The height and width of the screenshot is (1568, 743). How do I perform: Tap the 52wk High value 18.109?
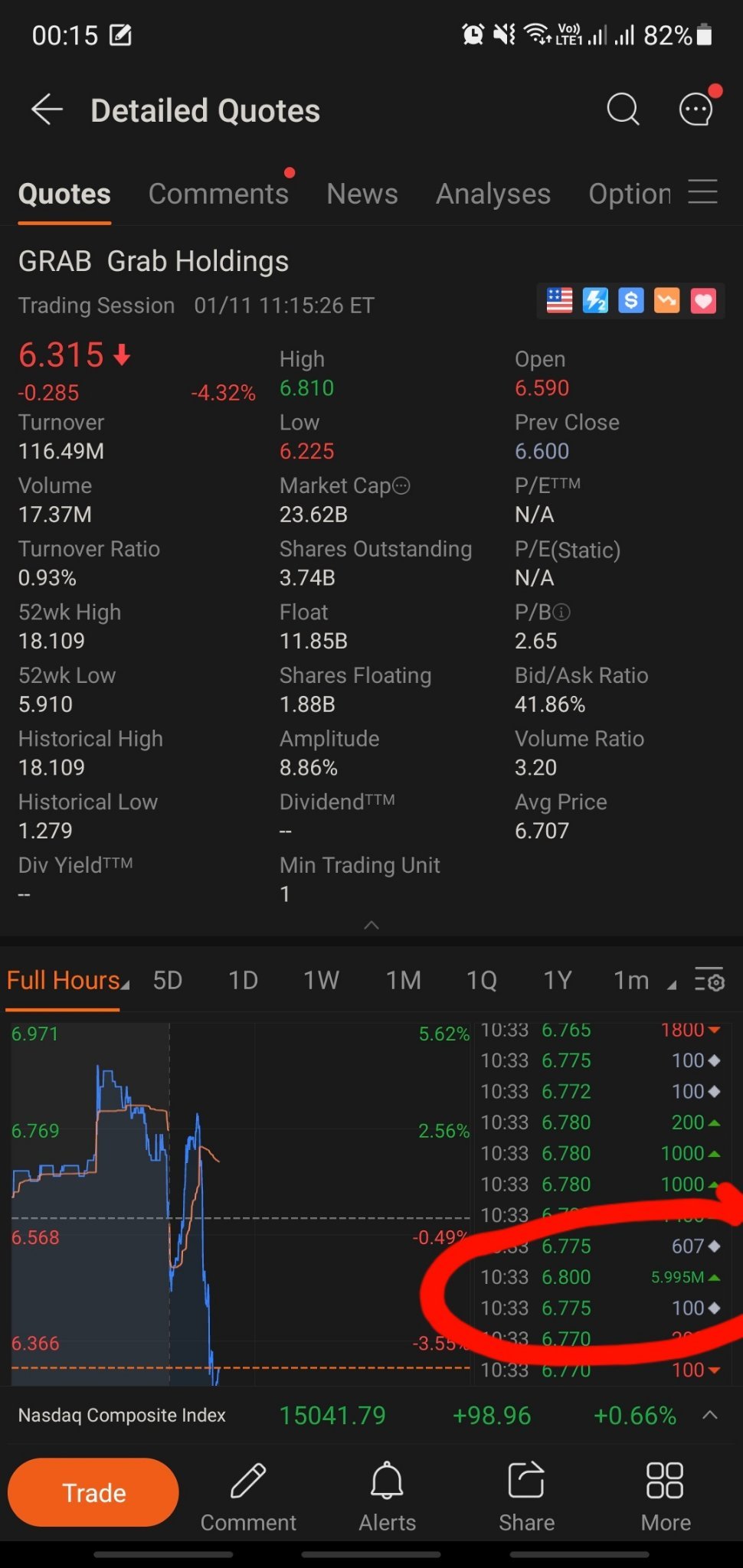point(51,641)
